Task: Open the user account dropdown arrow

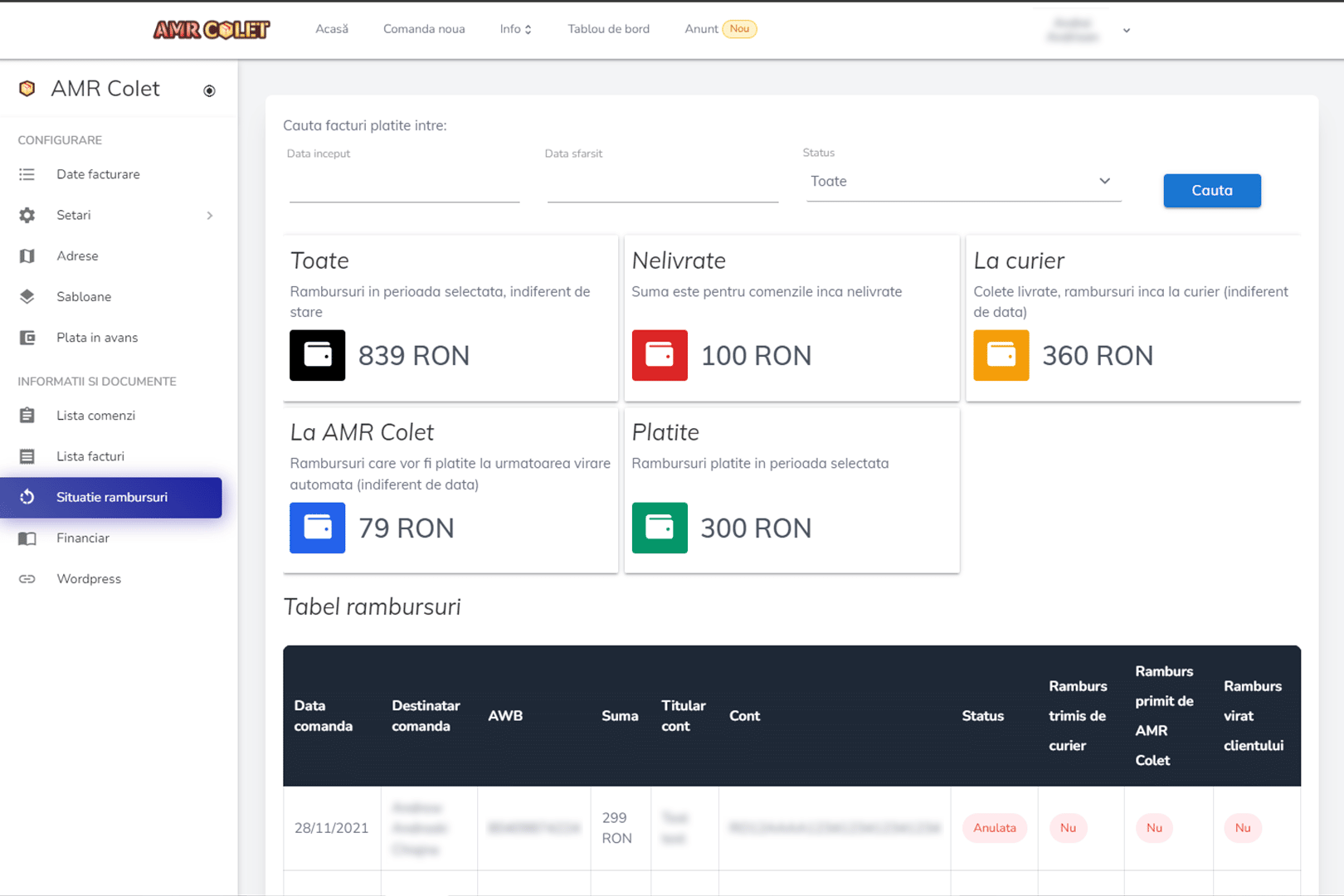Action: click(x=1126, y=31)
